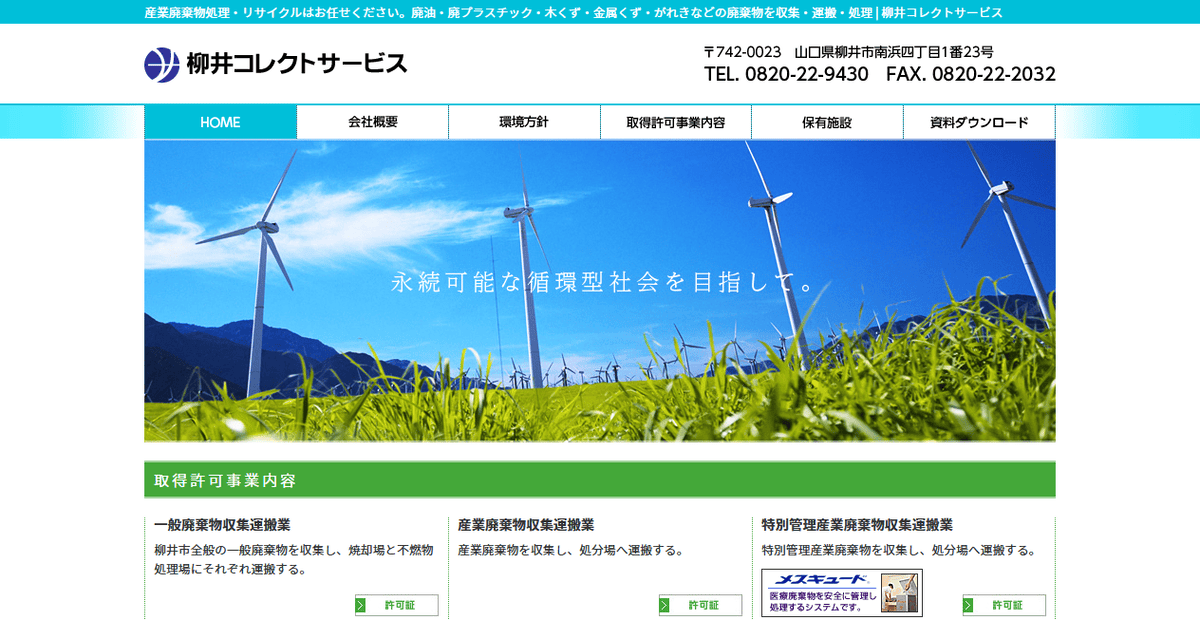Open the 保有施設 menu item

827,121
